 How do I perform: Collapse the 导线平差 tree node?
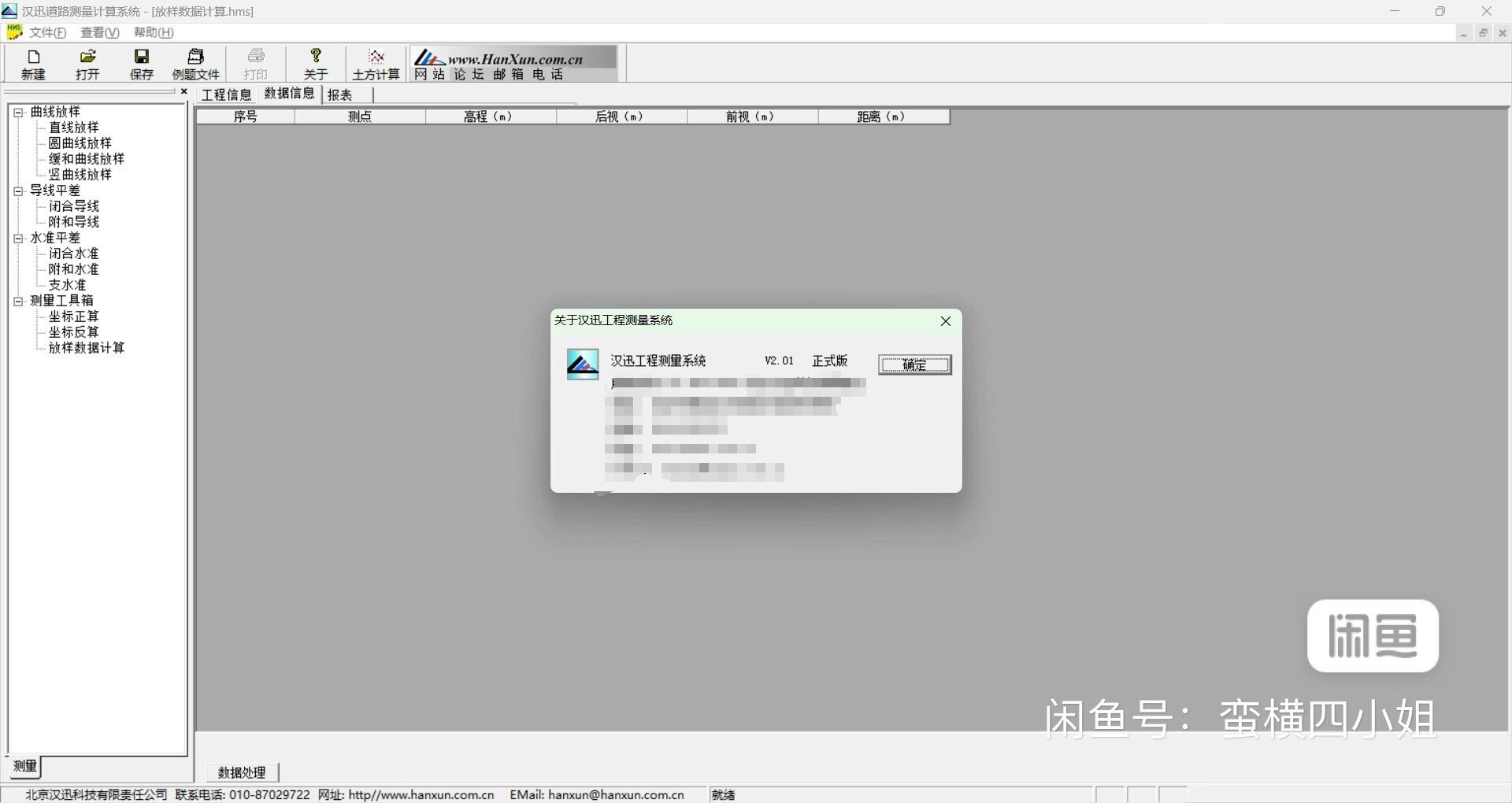tap(18, 191)
